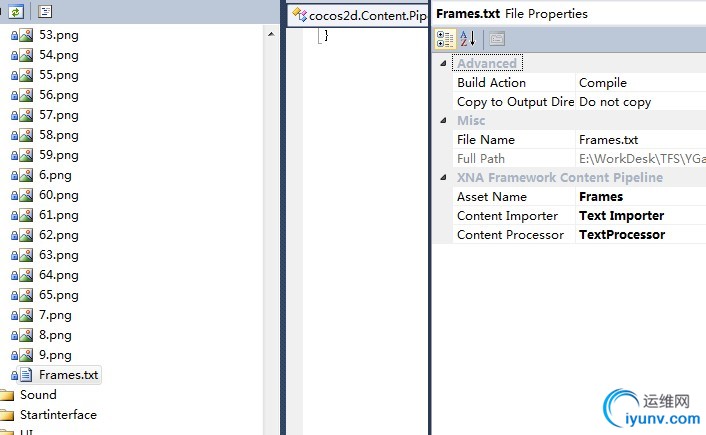Switch properties to Categorized view
This screenshot has width=706, height=435.
pos(446,39)
